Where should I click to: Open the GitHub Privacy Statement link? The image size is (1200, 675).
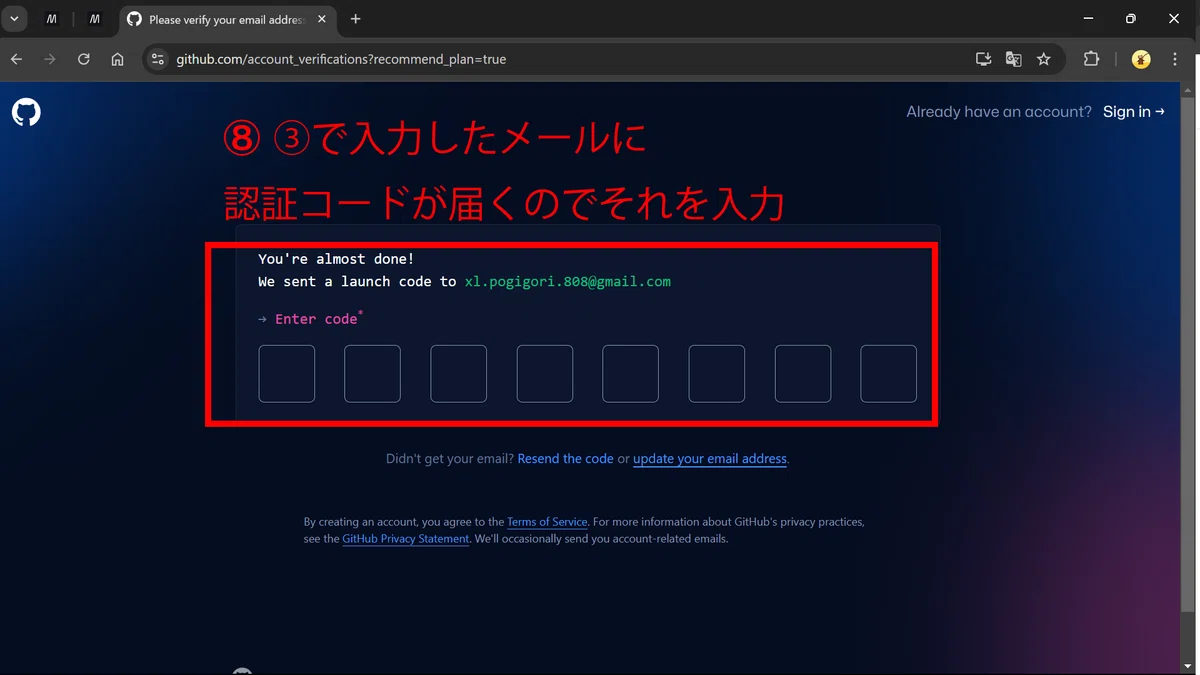click(x=406, y=539)
